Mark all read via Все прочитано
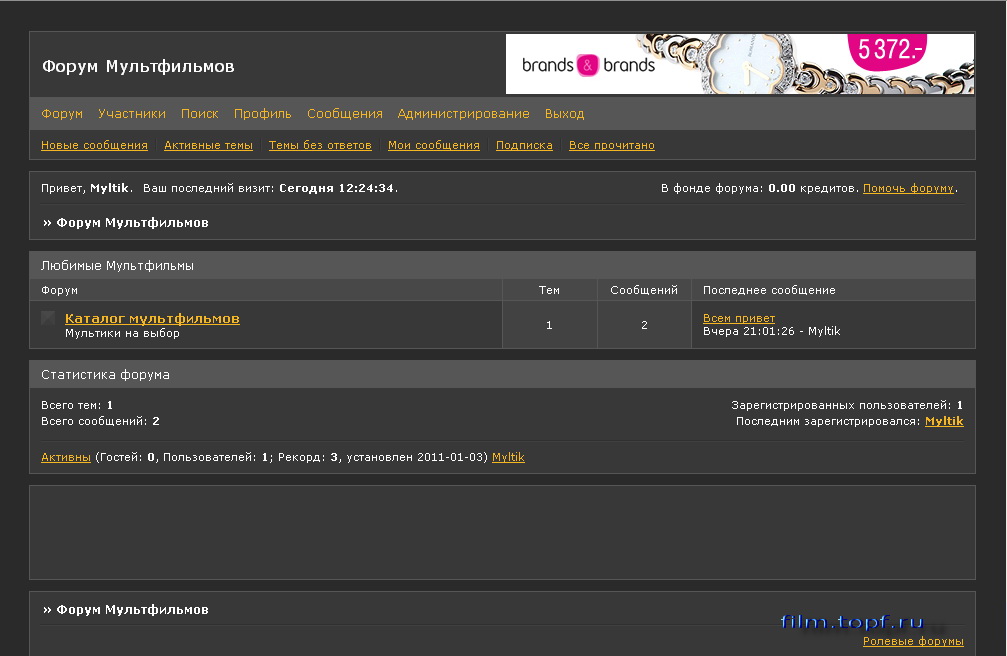This screenshot has width=1007, height=656. tap(612, 144)
